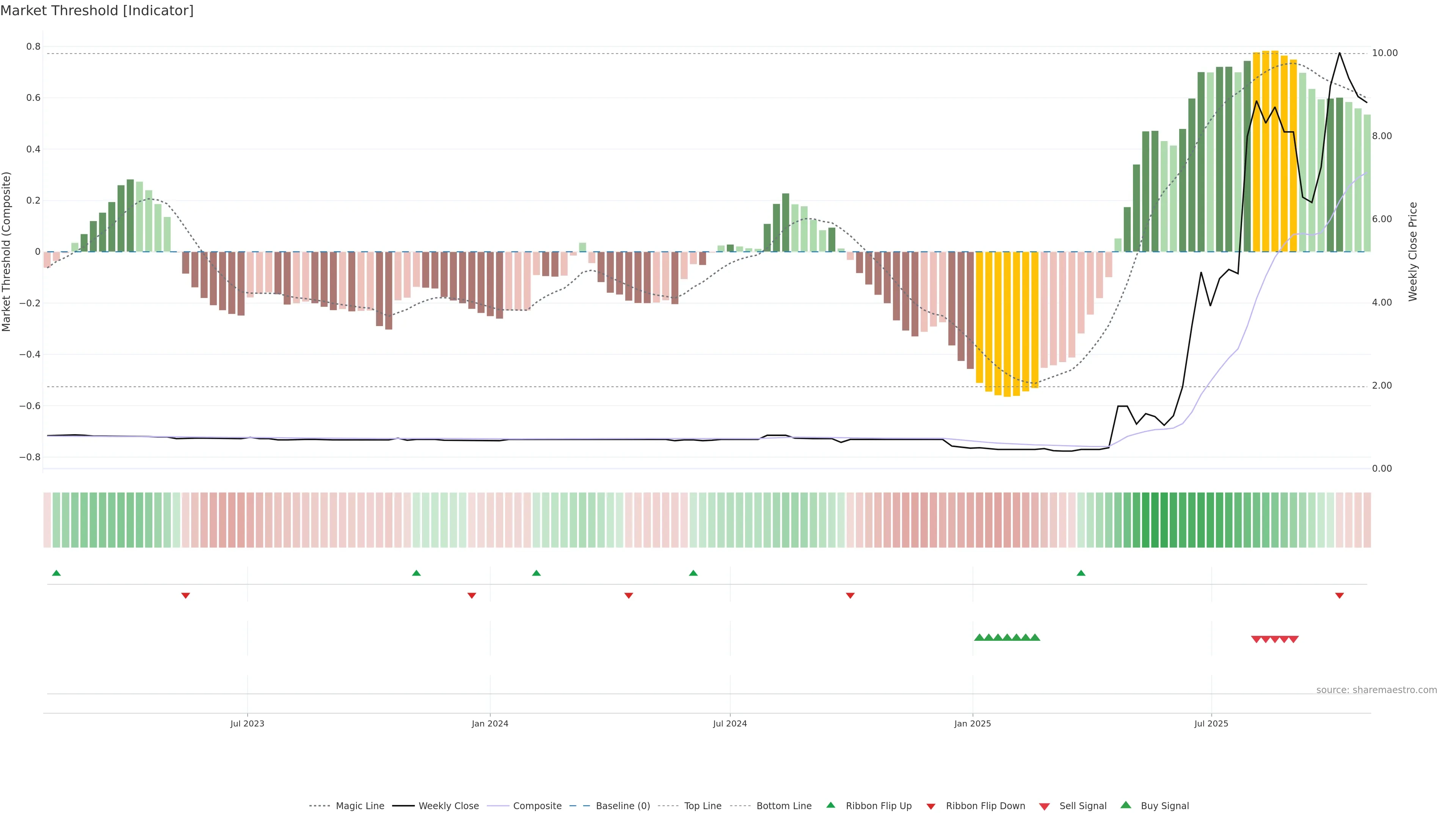1456x819 pixels.
Task: Click the Market Threshold [Indicator] title
Action: tap(97, 11)
